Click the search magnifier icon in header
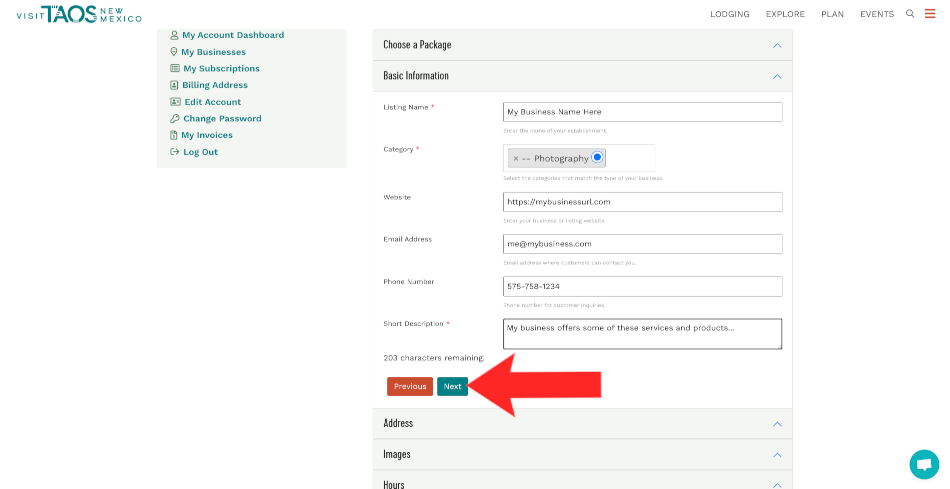This screenshot has height=489, width=950. (x=910, y=14)
